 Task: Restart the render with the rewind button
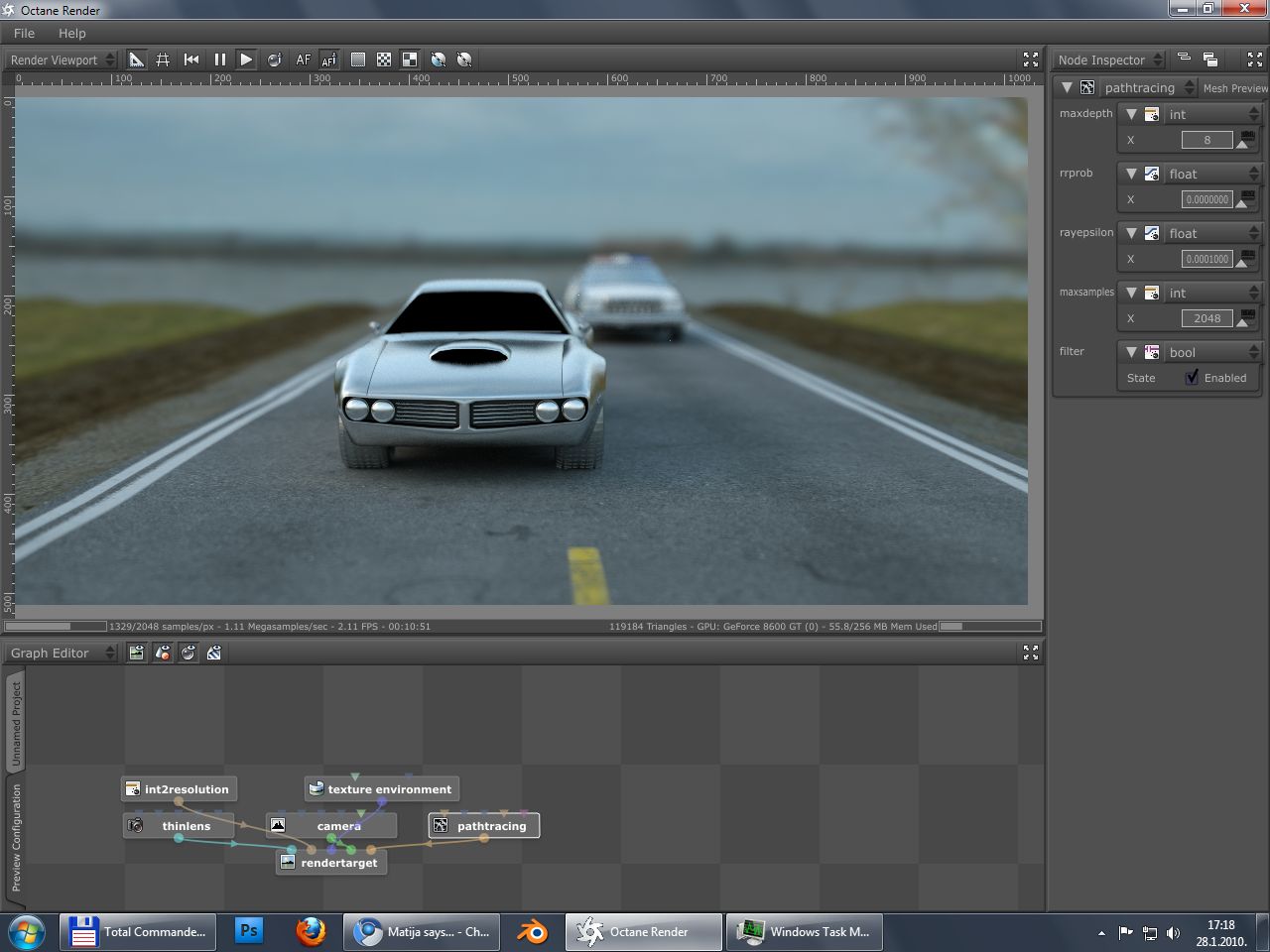pos(191,59)
